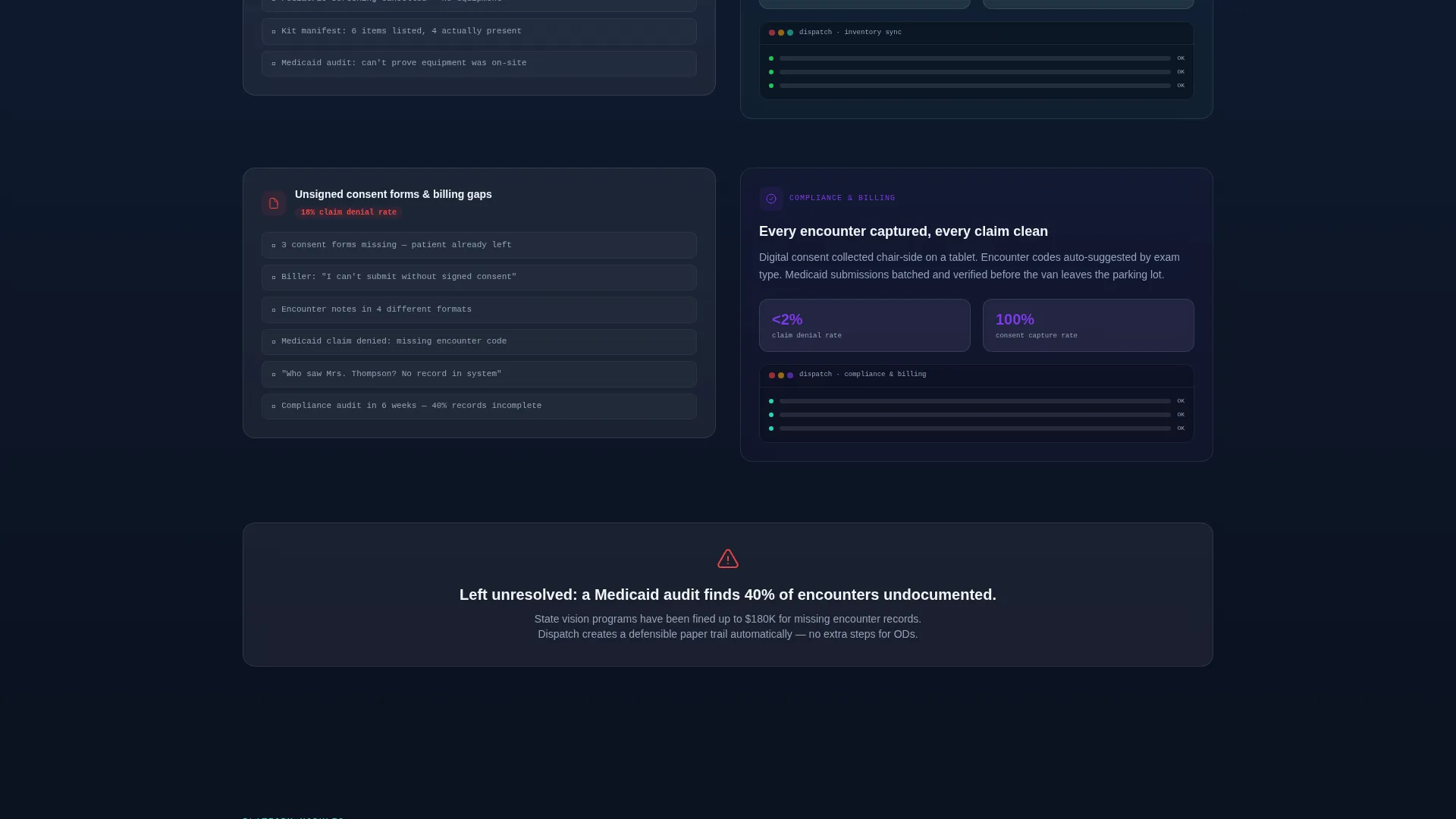Select the 'Who saw Mrs. Thompson?' row
This screenshot has height=819, width=1456.
point(479,374)
